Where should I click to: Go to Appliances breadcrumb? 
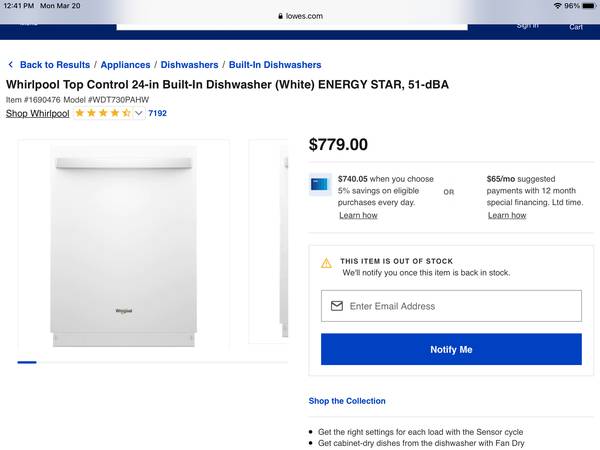(125, 65)
